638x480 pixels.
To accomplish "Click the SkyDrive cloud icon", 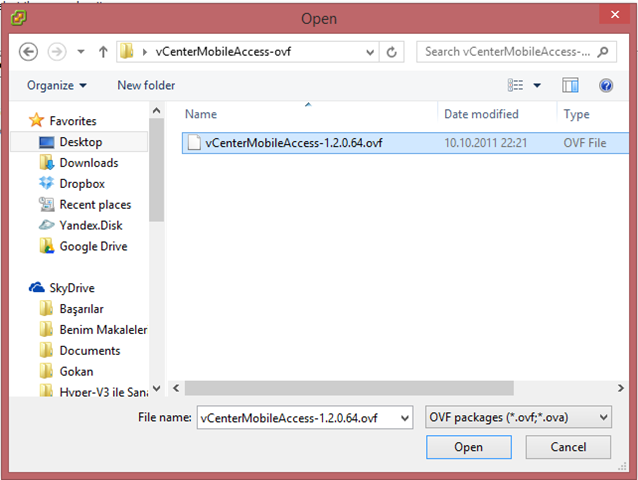I will click(x=36, y=288).
